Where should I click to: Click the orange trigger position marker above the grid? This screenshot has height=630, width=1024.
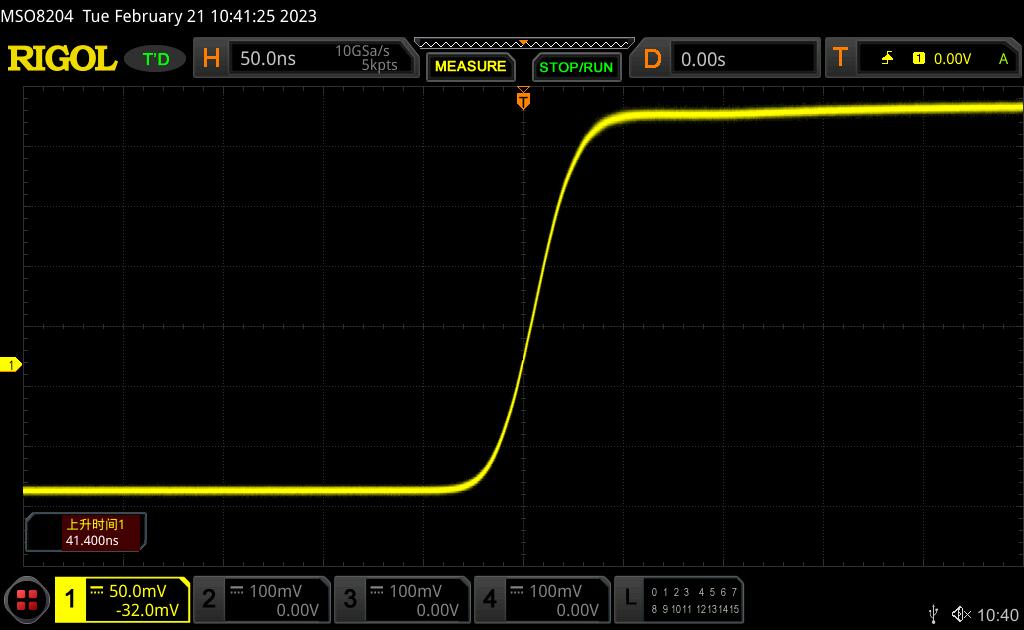coord(522,99)
